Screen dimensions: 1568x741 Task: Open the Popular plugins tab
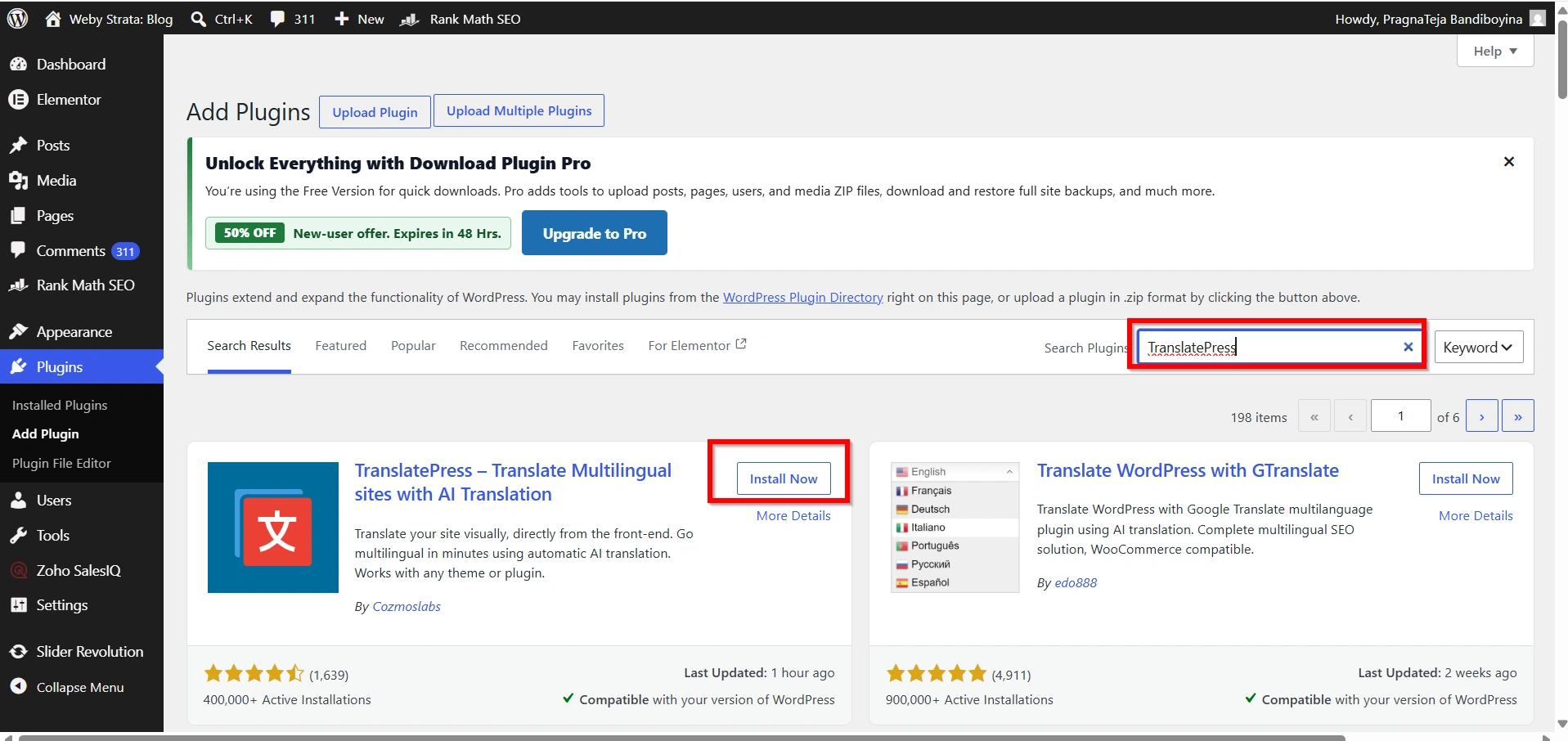click(x=413, y=346)
